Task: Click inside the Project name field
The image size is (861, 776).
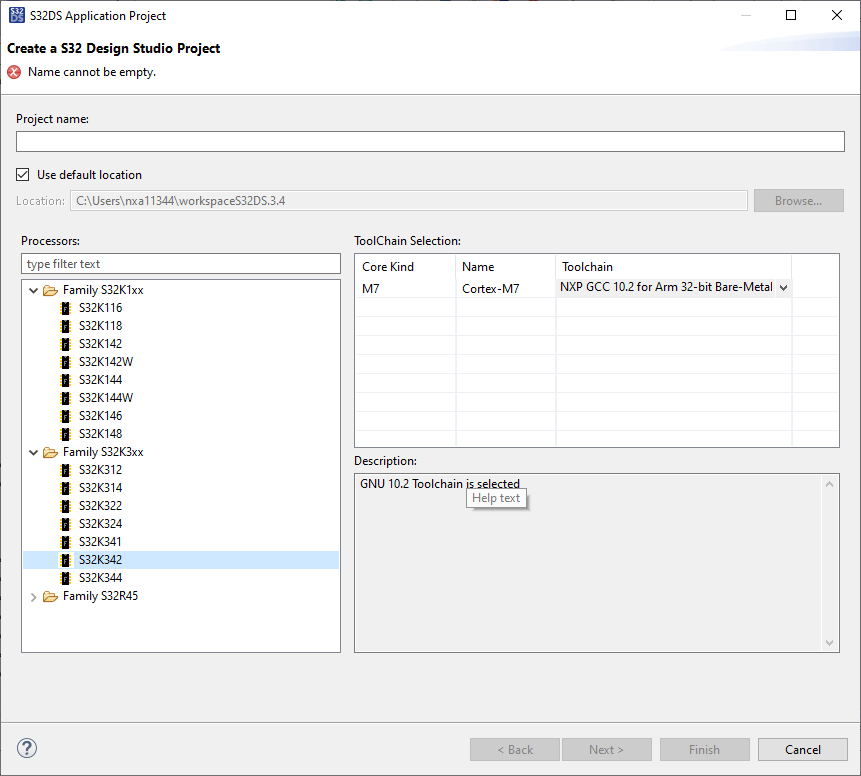Action: click(430, 141)
